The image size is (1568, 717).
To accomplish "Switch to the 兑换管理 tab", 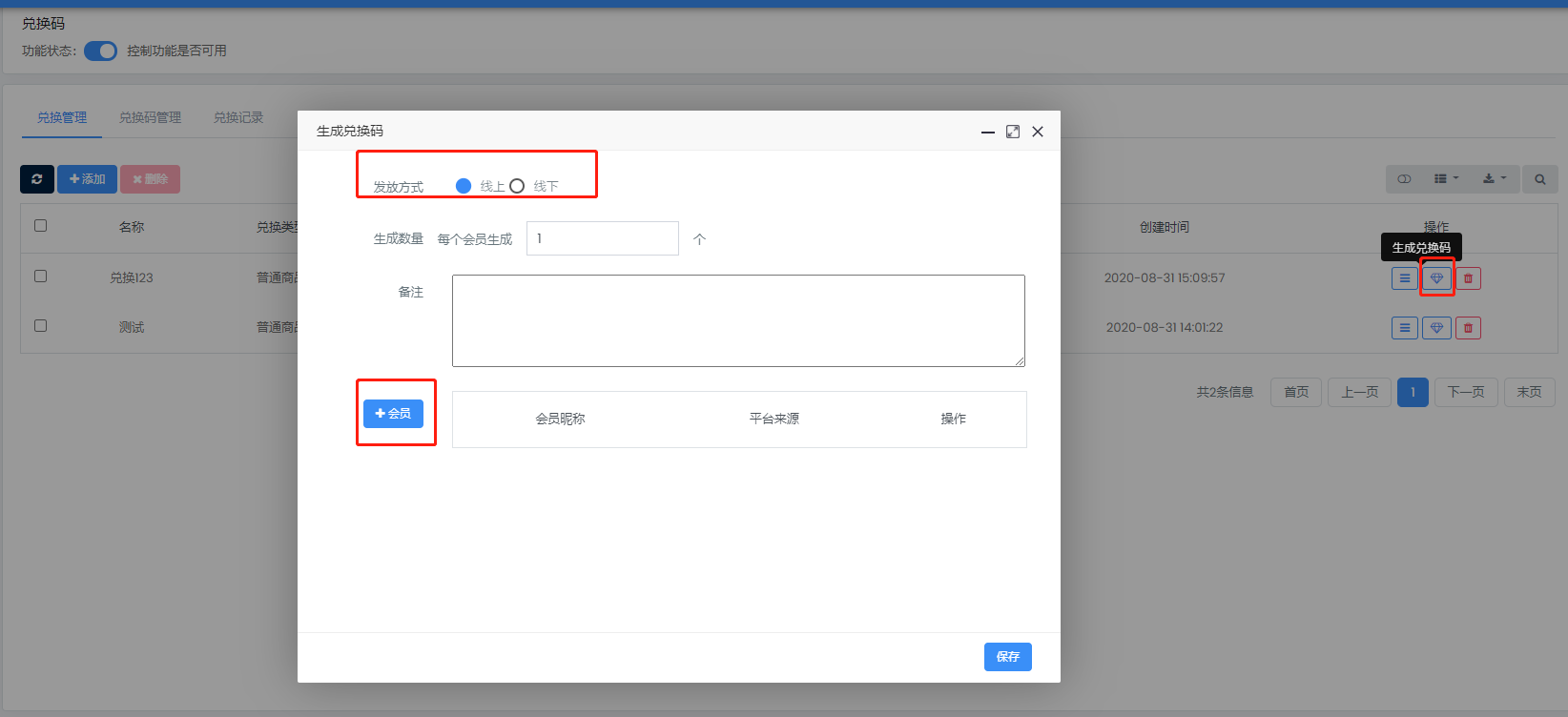I will pyautogui.click(x=62, y=117).
